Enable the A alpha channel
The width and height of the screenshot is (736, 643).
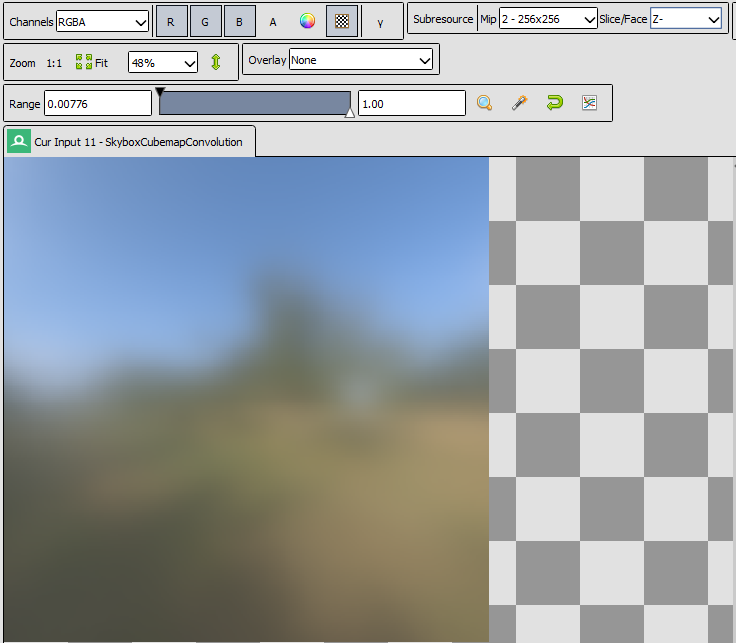[x=273, y=22]
